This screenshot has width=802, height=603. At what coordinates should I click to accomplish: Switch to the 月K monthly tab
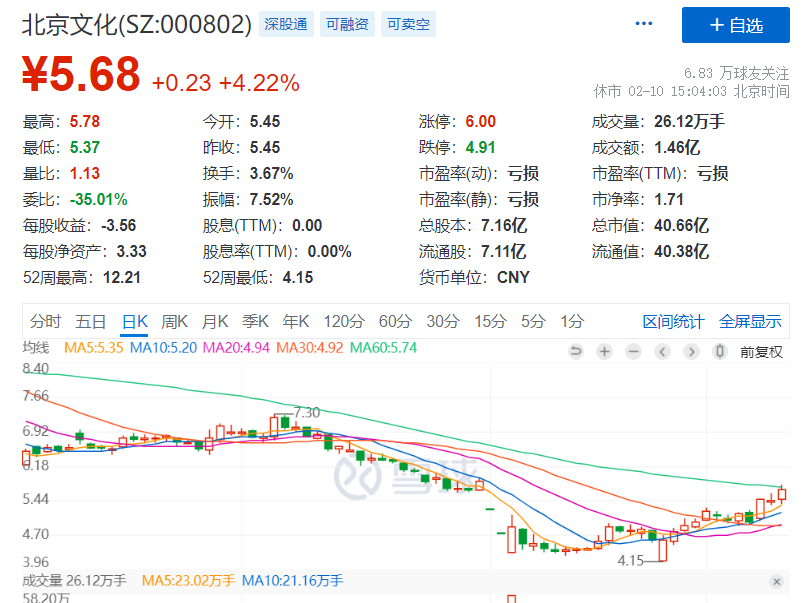point(215,321)
